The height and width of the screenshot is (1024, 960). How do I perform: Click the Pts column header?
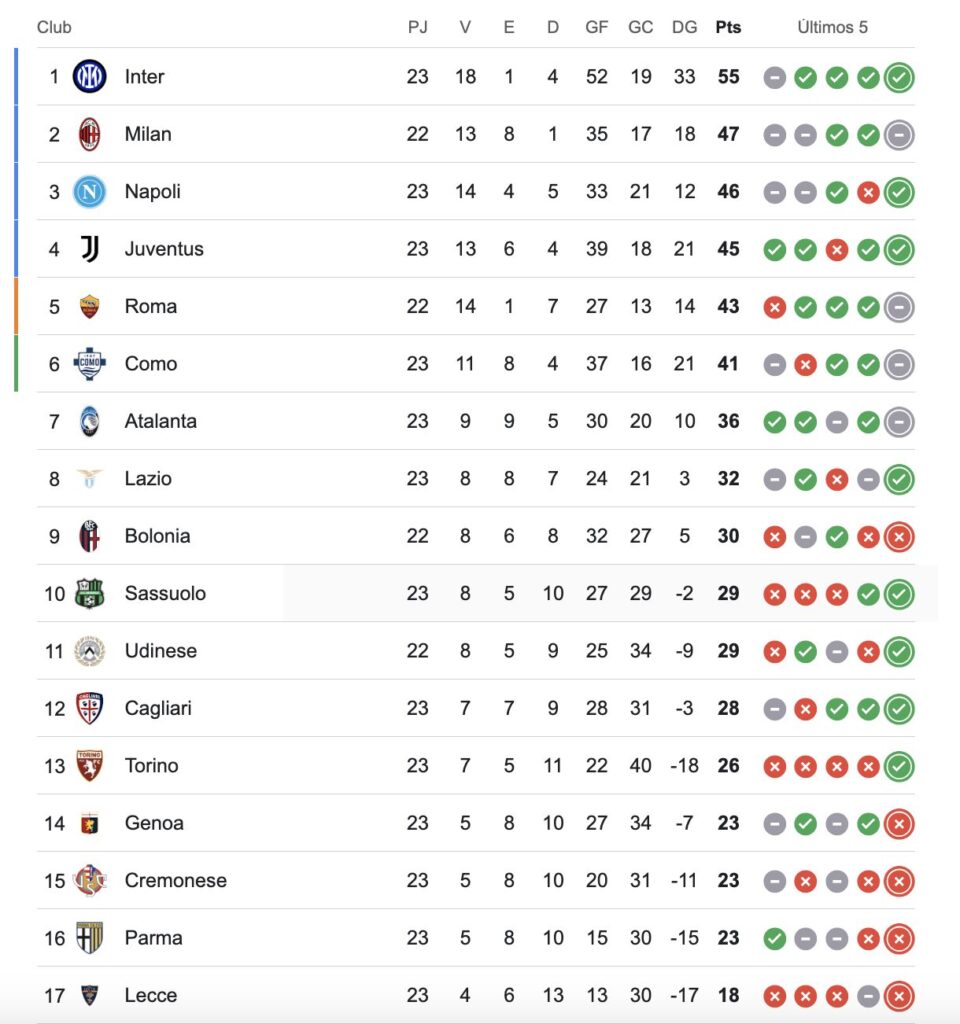[728, 27]
